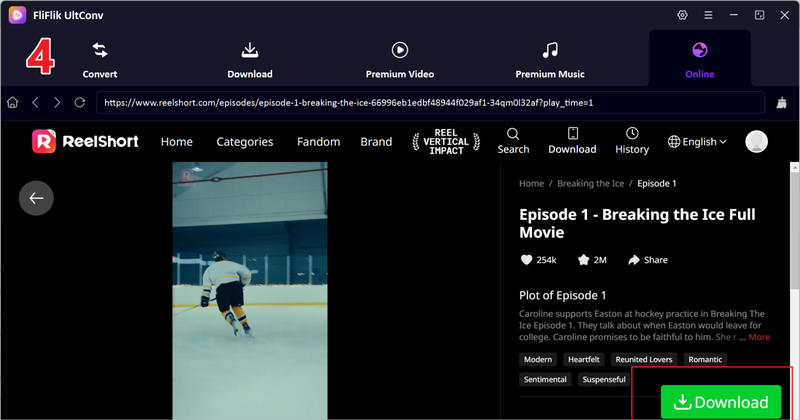The height and width of the screenshot is (420, 800).
Task: Select the Reunited Lovers tag
Action: pyautogui.click(x=644, y=359)
